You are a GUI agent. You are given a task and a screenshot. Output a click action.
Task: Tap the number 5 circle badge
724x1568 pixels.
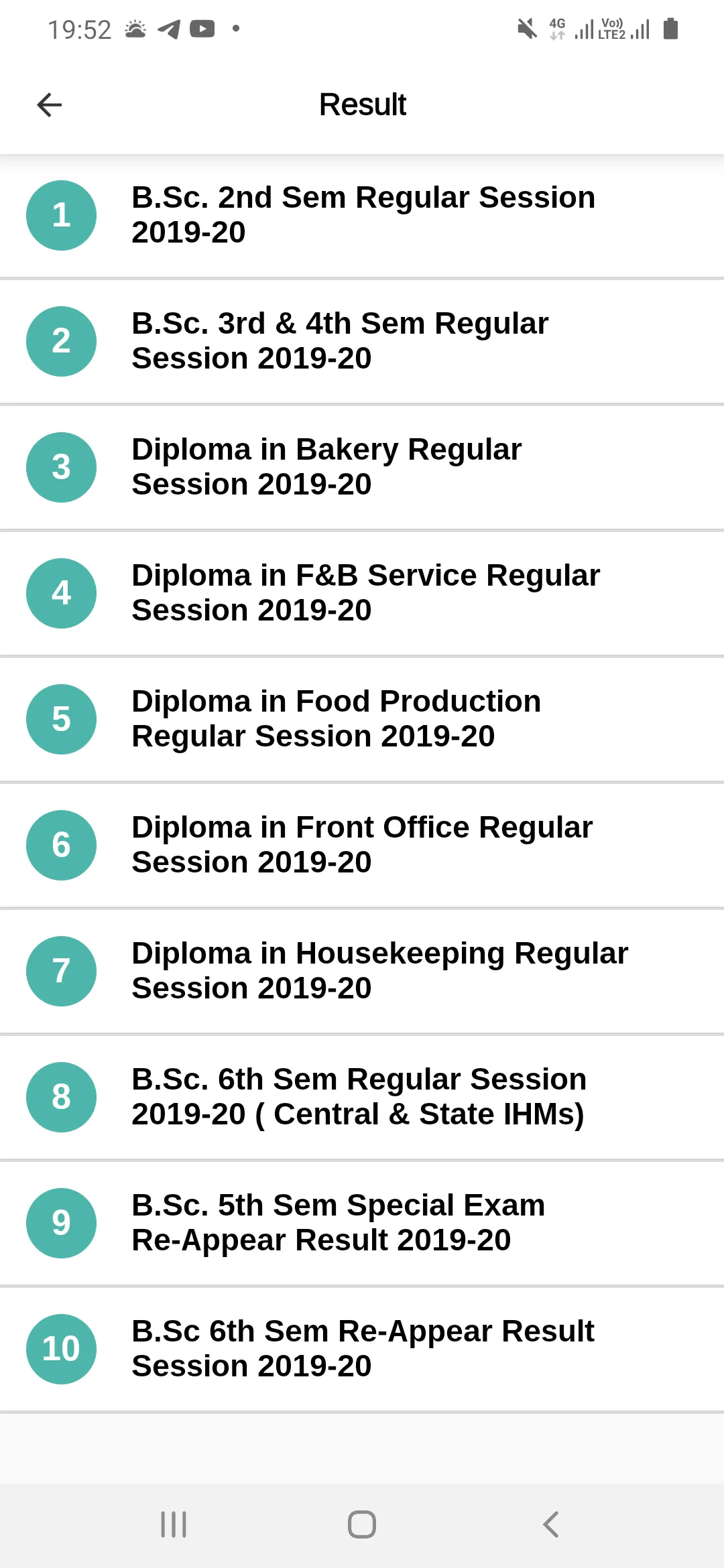pyautogui.click(x=61, y=719)
